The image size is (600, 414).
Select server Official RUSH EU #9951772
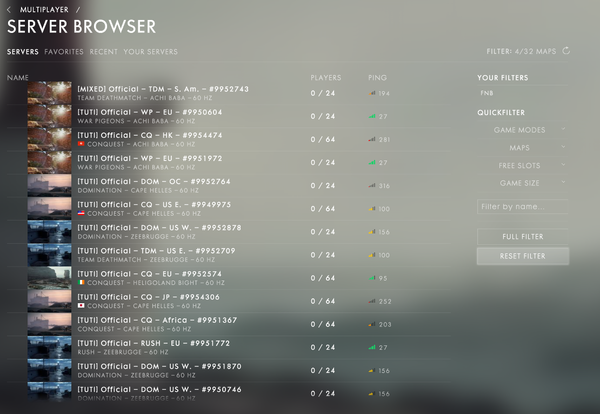[229, 347]
